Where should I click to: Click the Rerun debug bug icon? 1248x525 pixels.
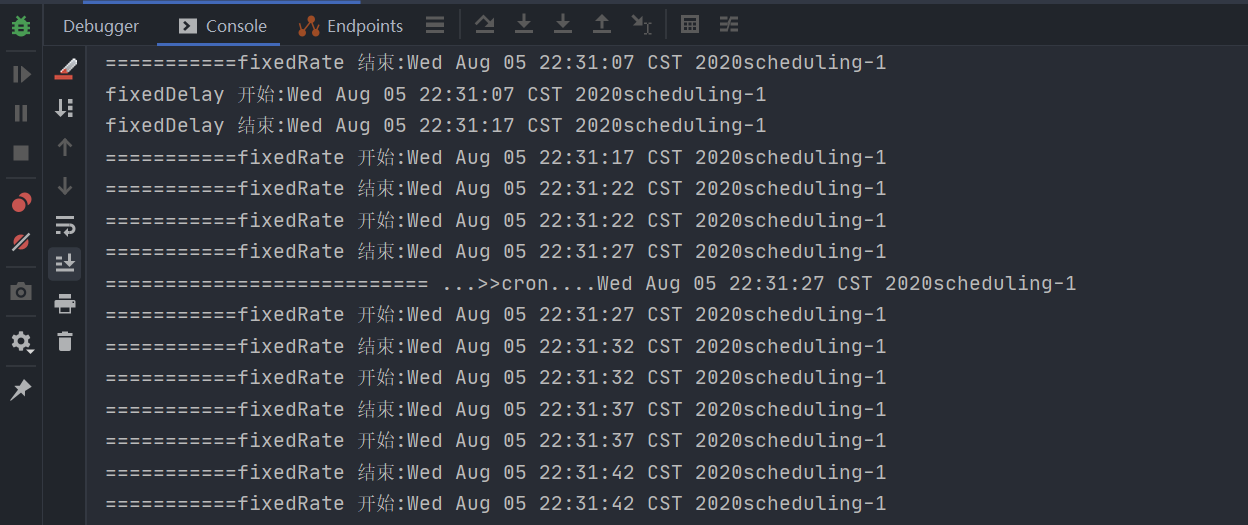pos(21,26)
